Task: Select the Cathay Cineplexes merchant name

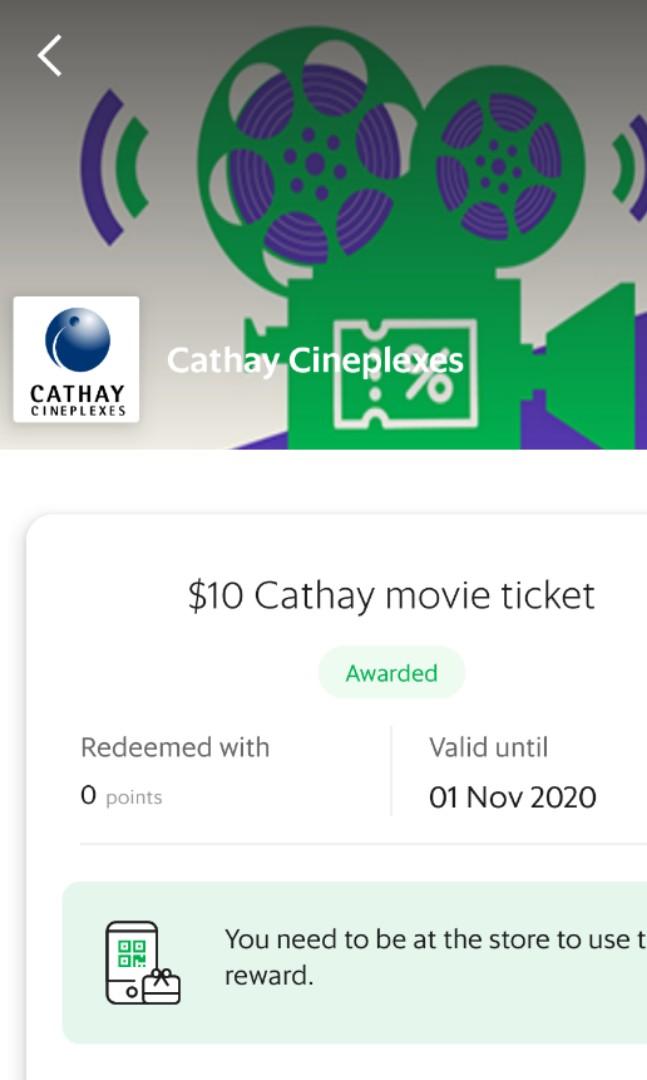Action: [x=315, y=360]
